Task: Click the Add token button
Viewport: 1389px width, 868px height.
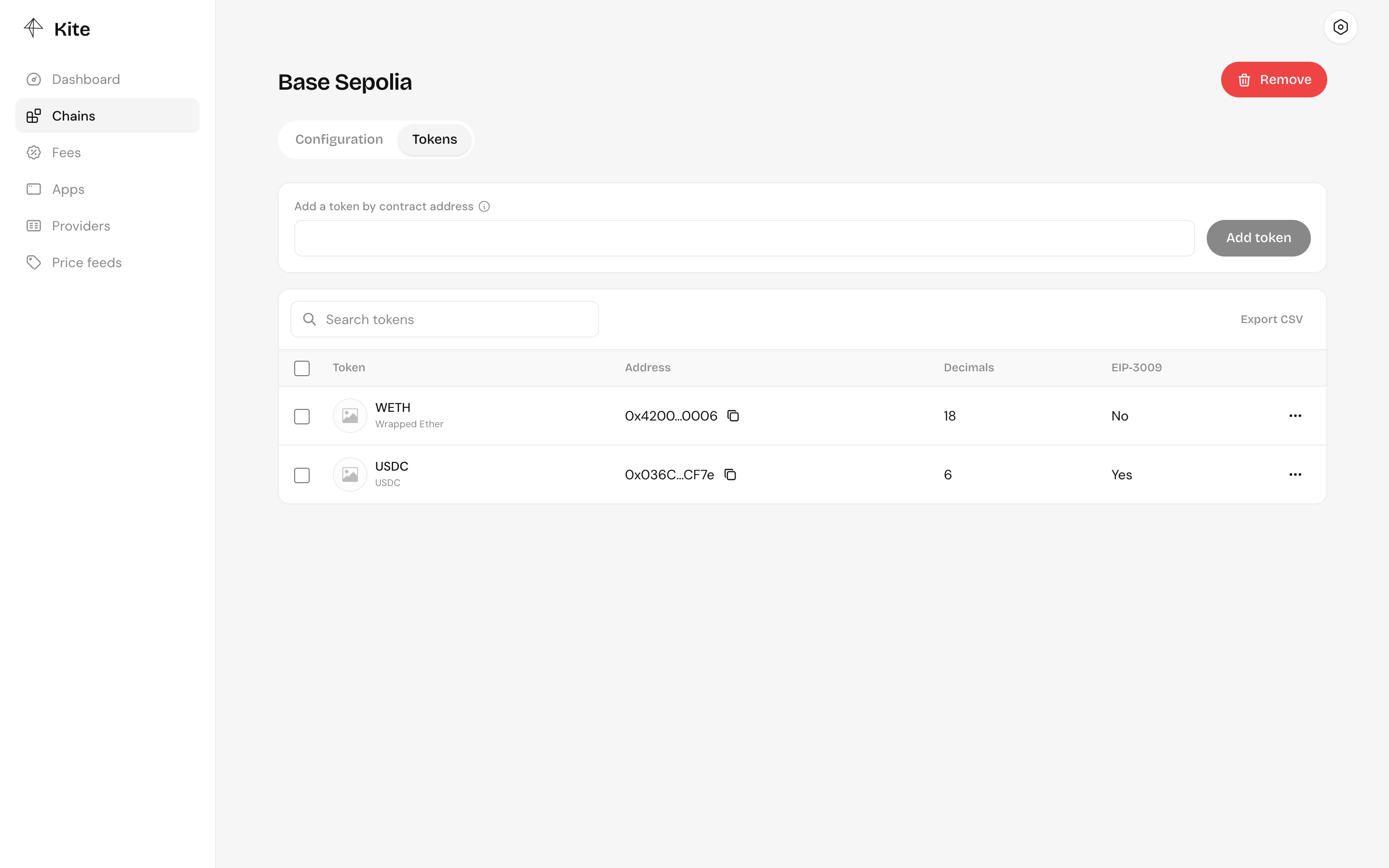Action: tap(1258, 238)
